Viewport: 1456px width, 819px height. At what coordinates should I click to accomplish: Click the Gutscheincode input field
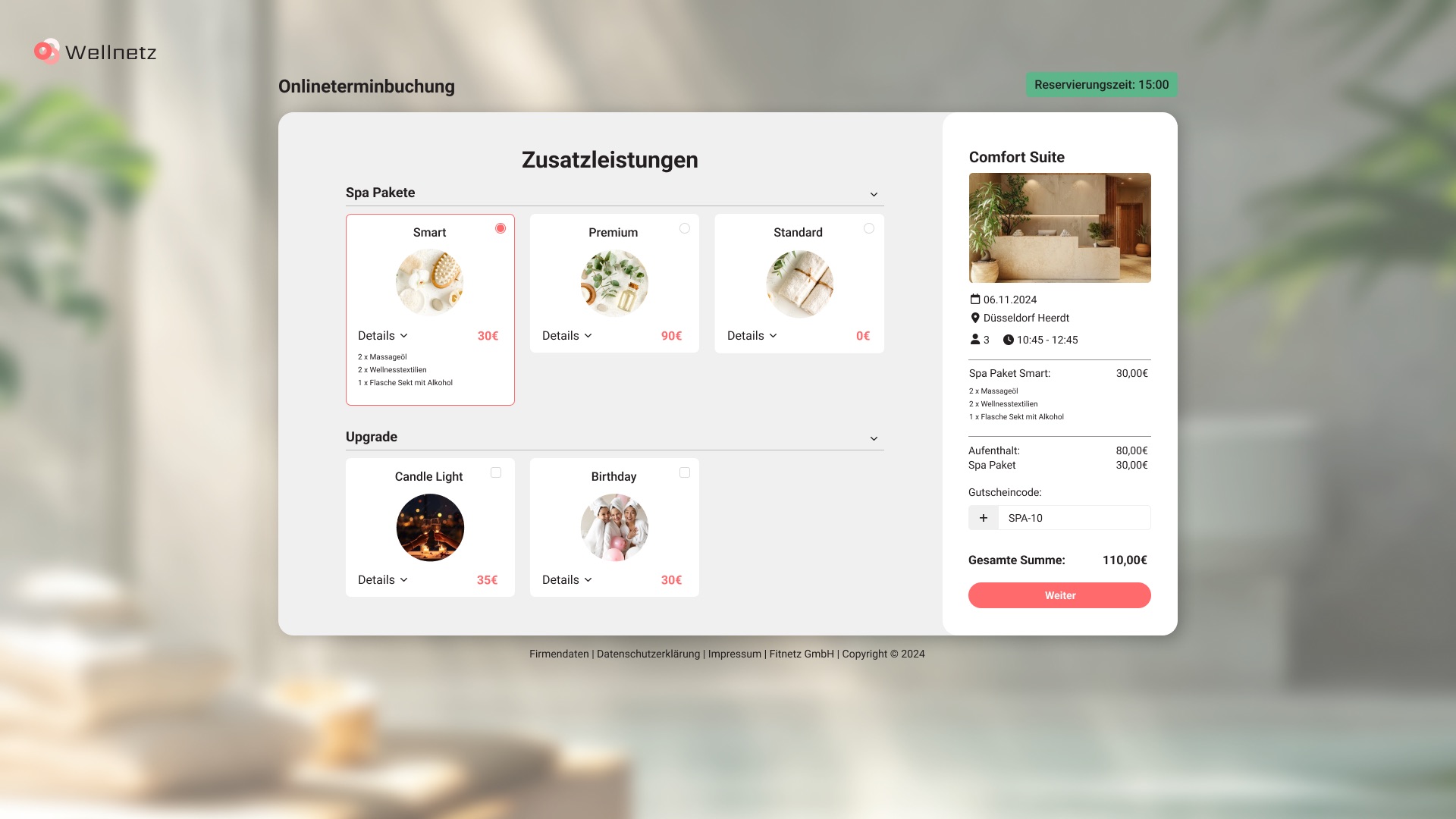1075,518
